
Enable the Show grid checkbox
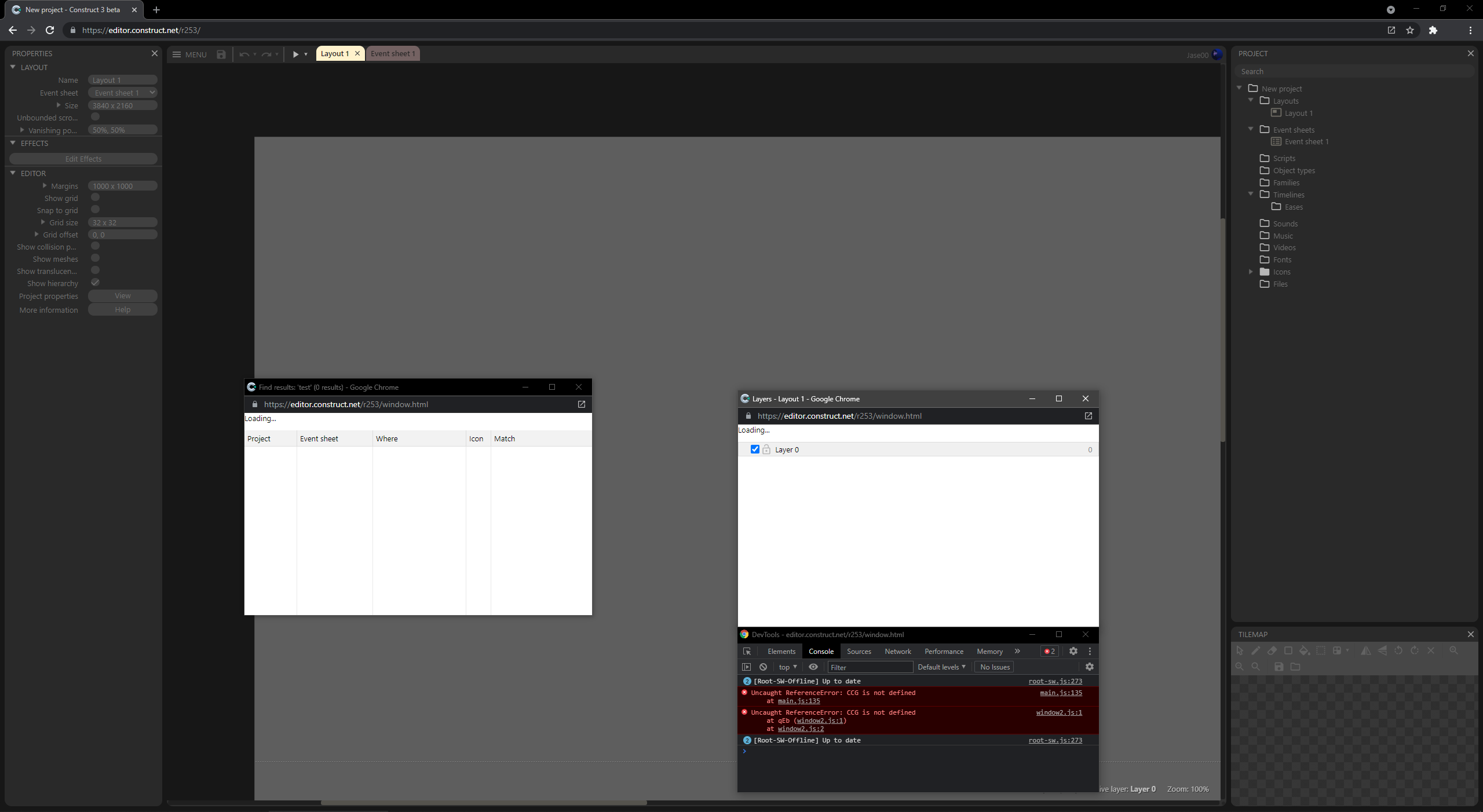(96, 197)
